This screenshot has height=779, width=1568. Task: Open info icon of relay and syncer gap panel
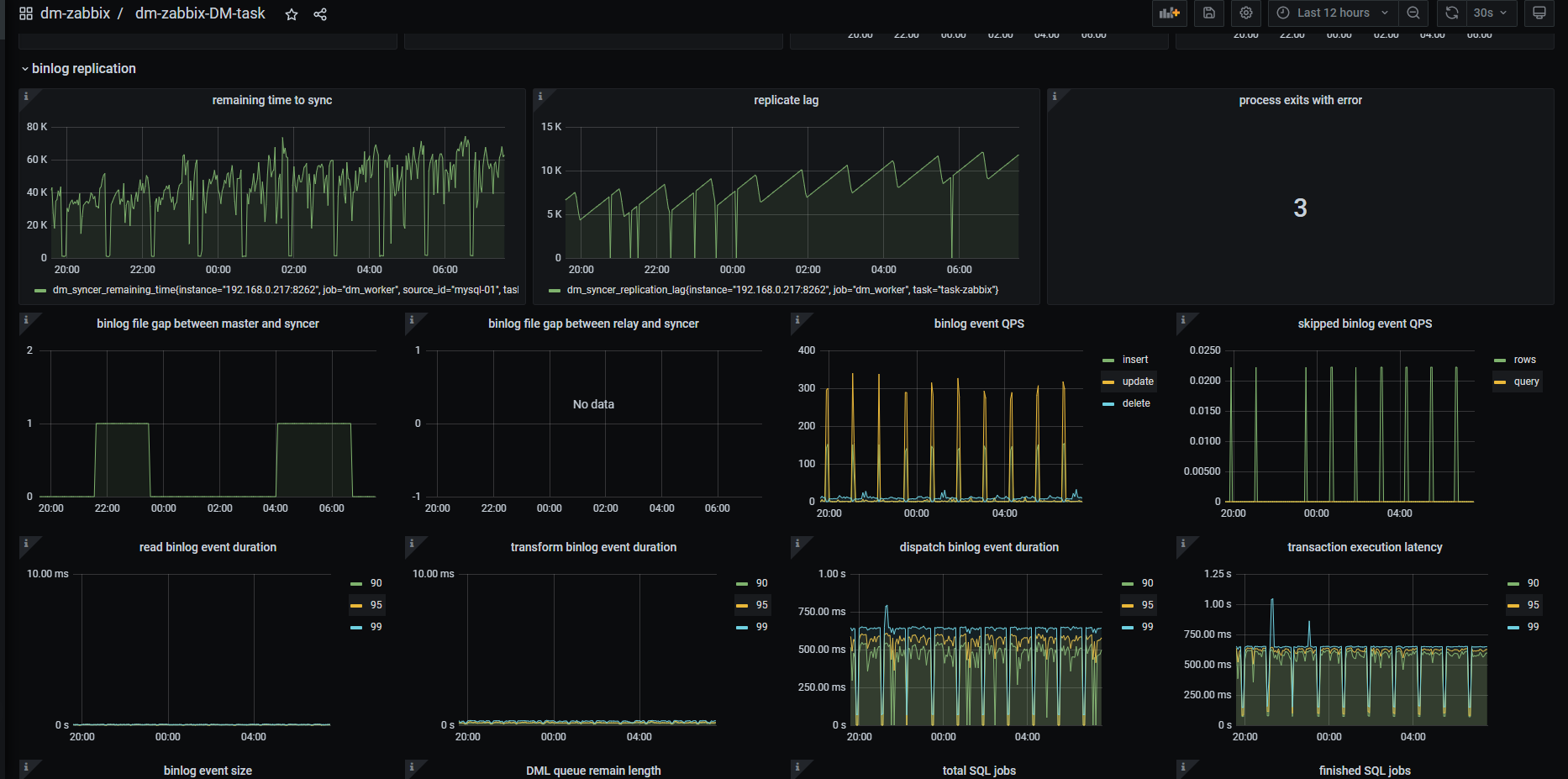(412, 320)
